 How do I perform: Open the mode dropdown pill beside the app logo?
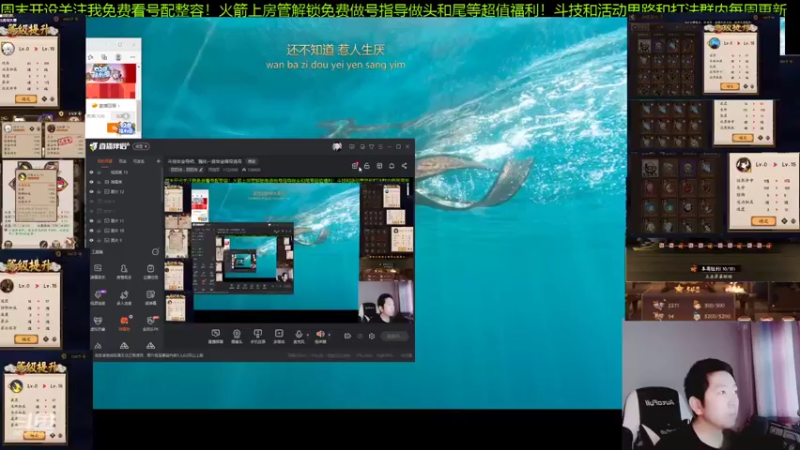[141, 147]
